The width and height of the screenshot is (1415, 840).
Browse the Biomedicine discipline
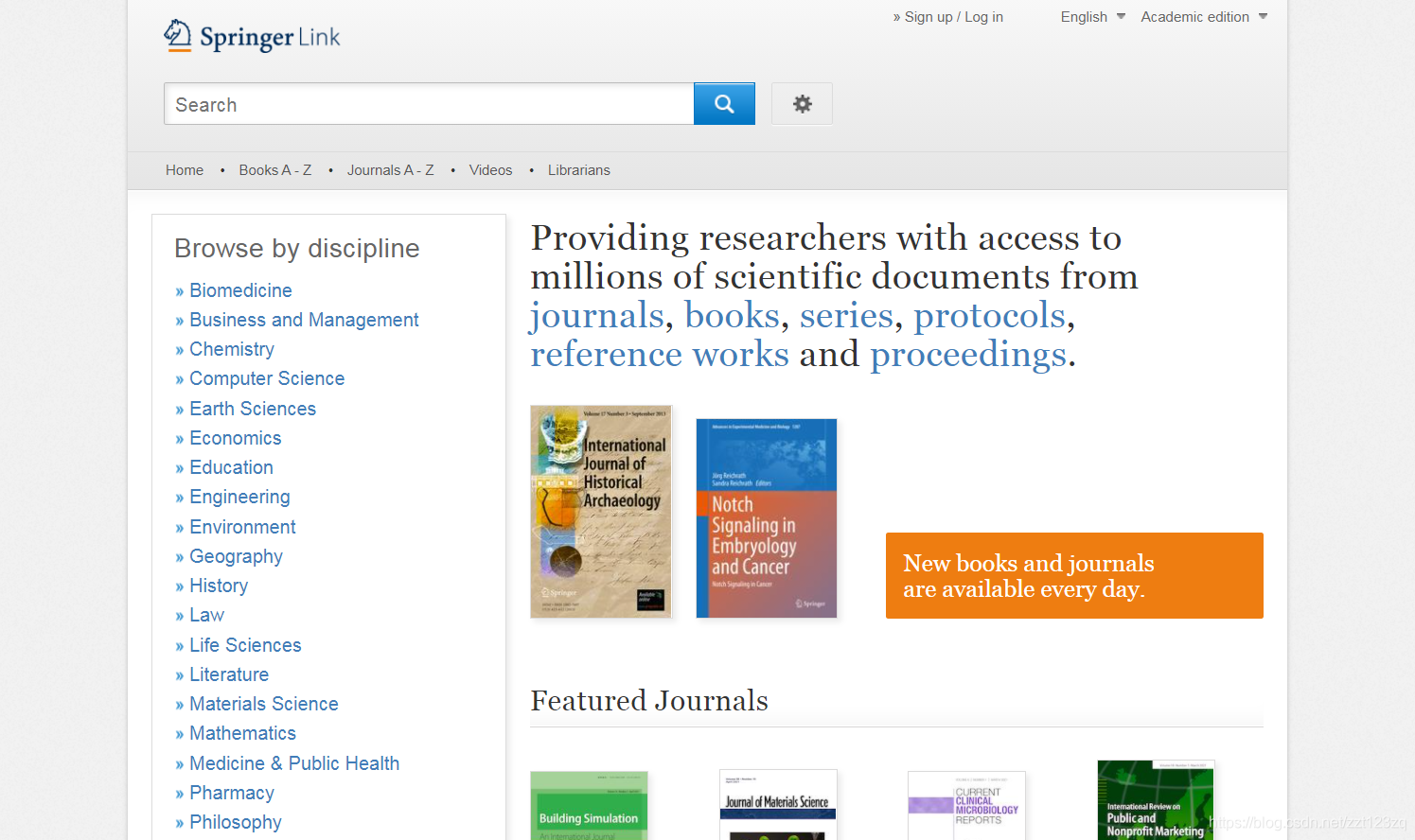(240, 290)
